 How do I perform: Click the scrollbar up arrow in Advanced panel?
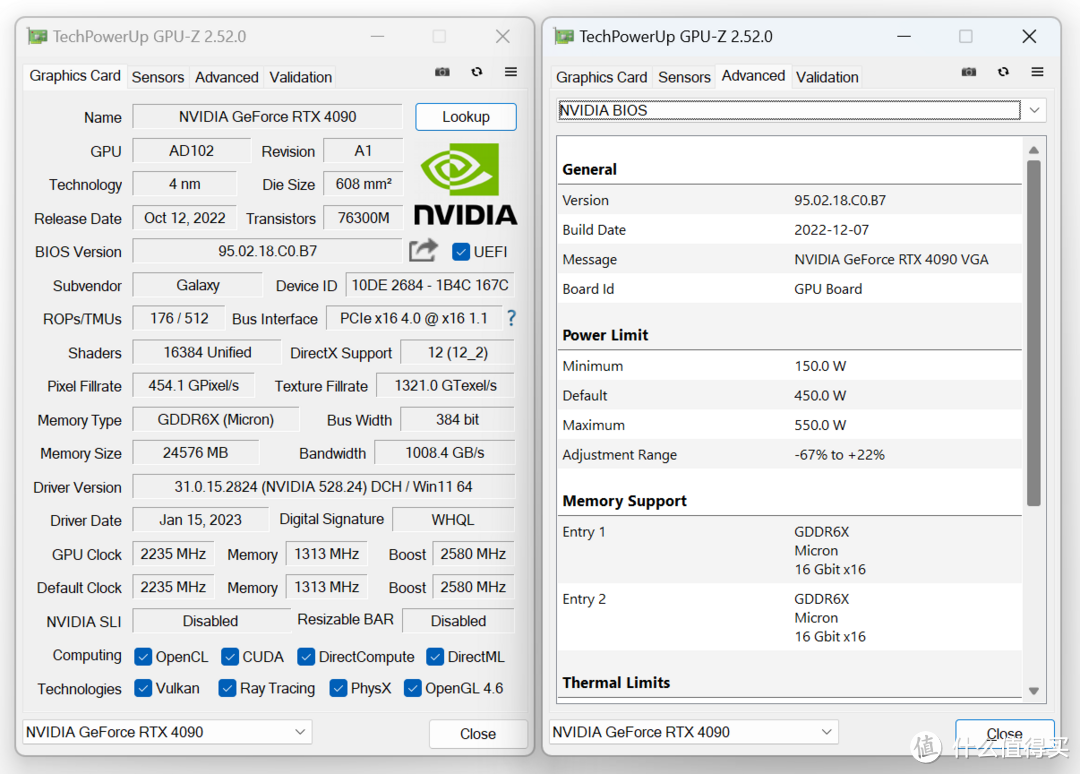point(1033,149)
